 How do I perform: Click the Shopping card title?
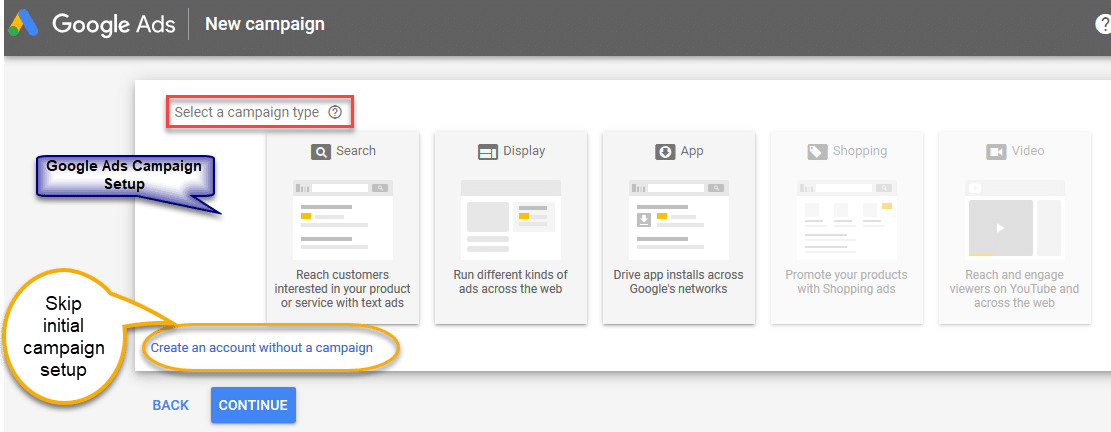[860, 152]
